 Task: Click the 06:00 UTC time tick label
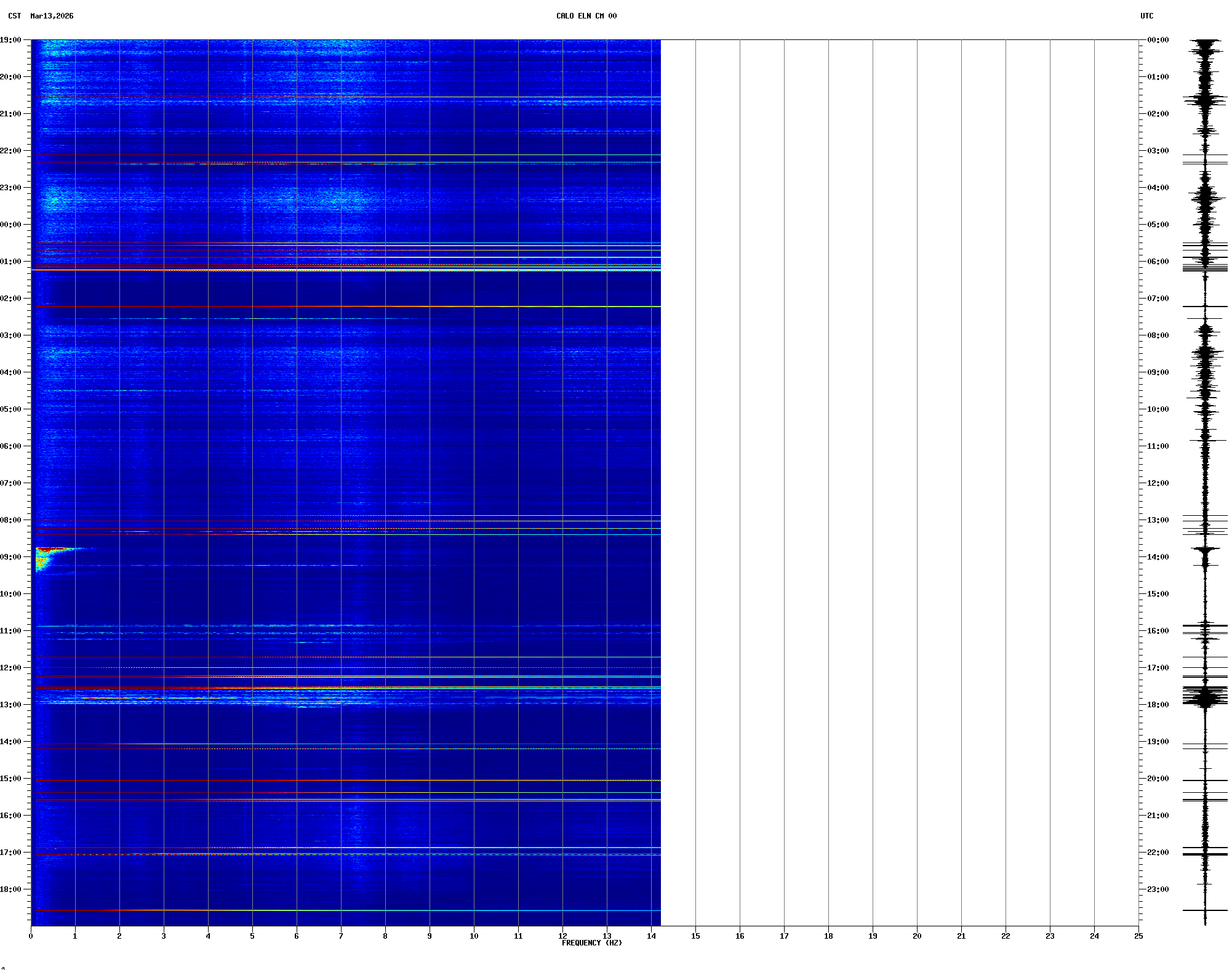1158,262
